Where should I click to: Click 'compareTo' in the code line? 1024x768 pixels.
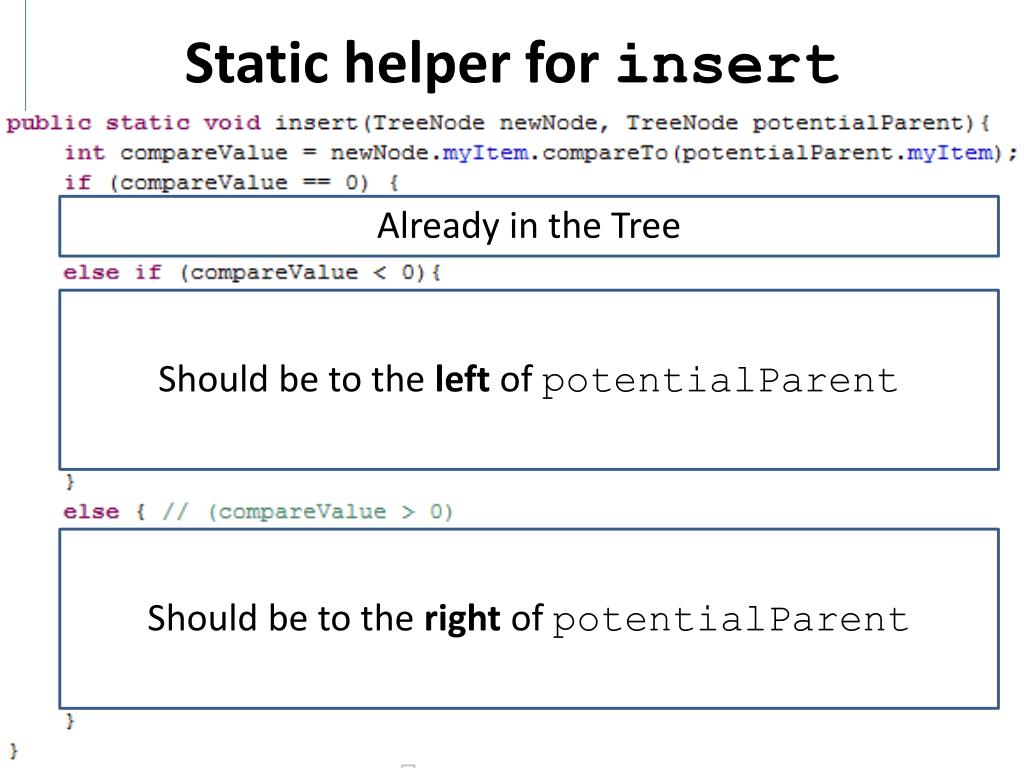(x=605, y=153)
